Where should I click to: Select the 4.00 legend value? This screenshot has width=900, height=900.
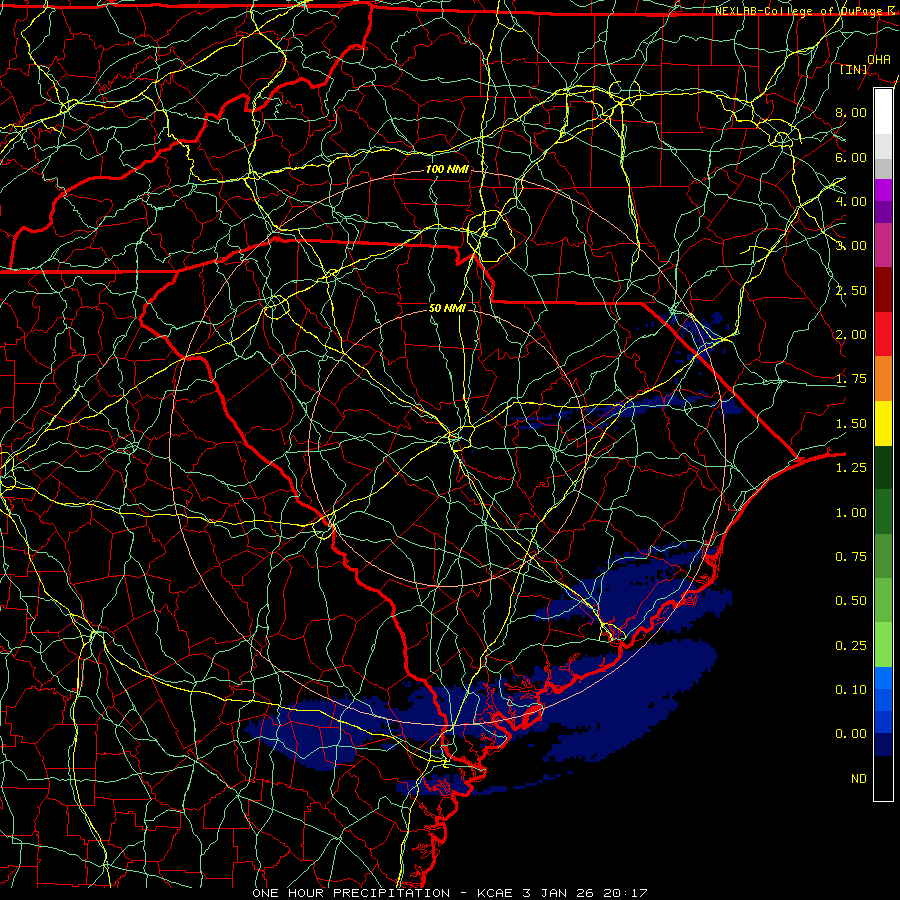click(x=851, y=201)
